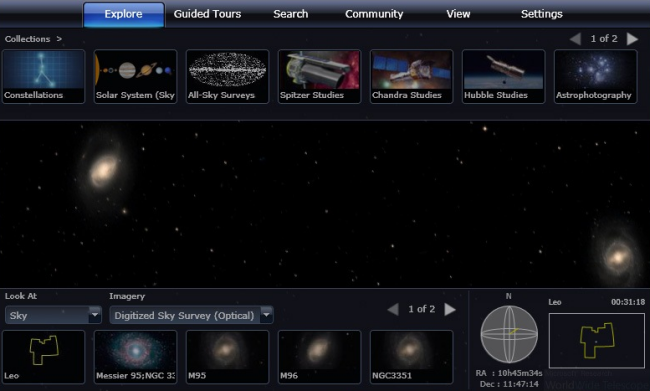Open the Astrophotography collection
Image resolution: width=650 pixels, height=391 pixels.
click(x=596, y=76)
